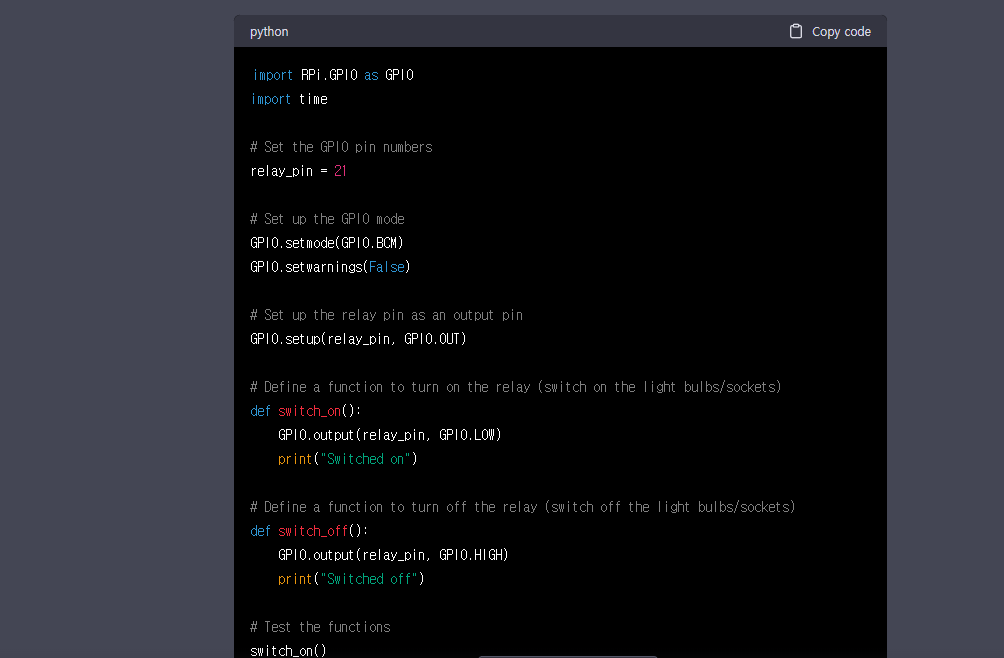The image size is (1004, 658).
Task: Click the "GPIO.output(relay_pin, GPIO.HIGH)" line
Action: [x=393, y=555]
